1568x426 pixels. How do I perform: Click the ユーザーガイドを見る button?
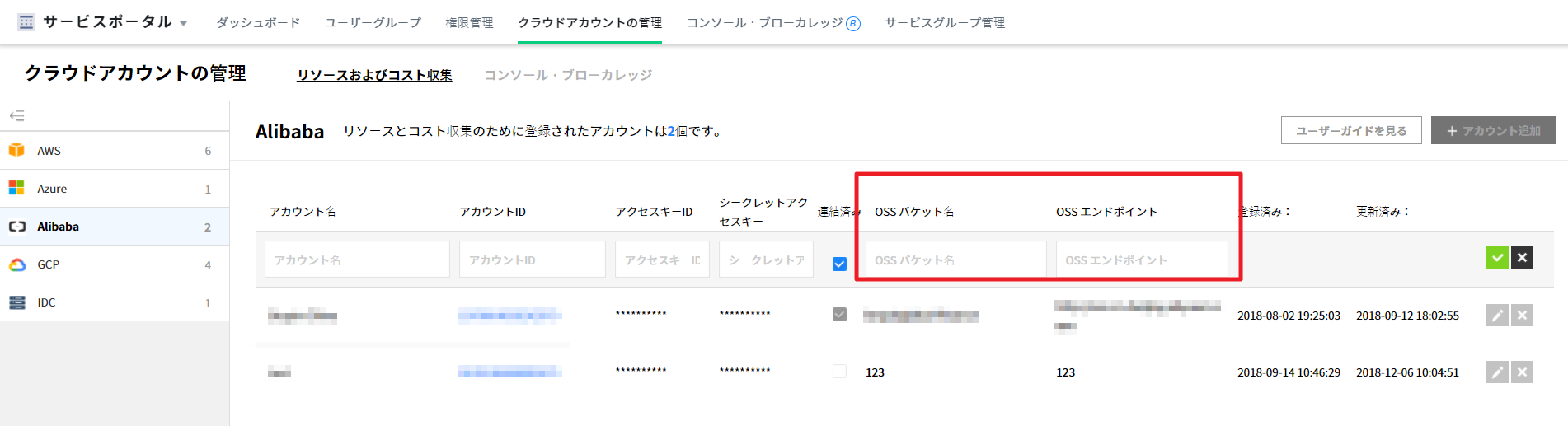(x=1350, y=131)
